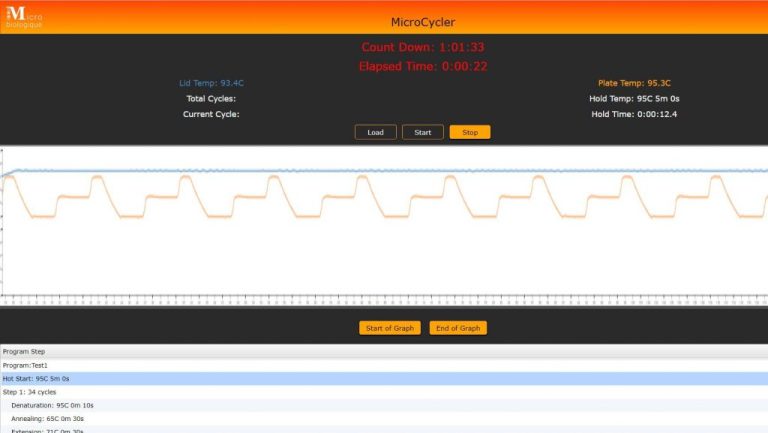Select the Denaturation: 95C 0m 10s row

click(384, 405)
